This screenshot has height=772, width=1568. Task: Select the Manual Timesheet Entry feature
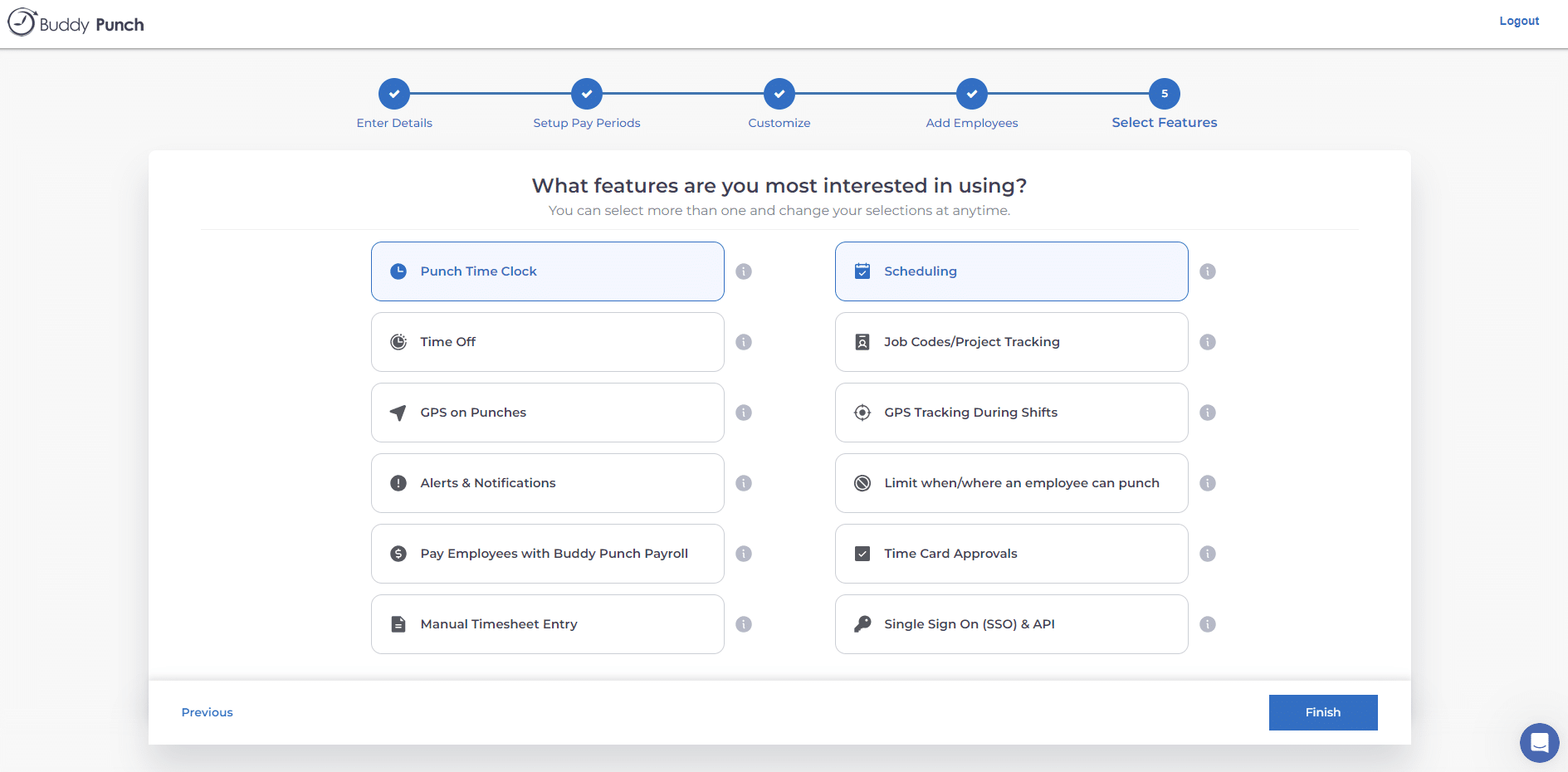pos(548,624)
